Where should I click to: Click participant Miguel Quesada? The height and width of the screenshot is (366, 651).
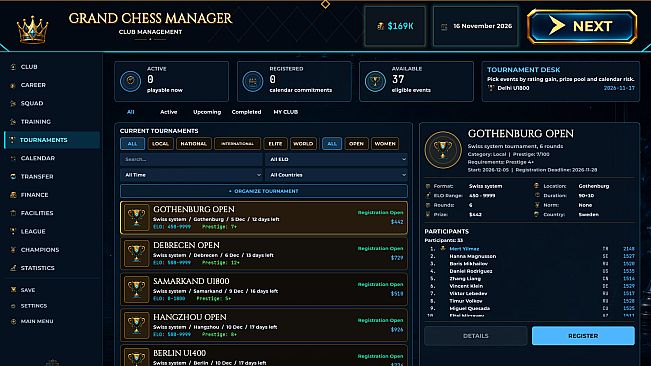(x=470, y=308)
